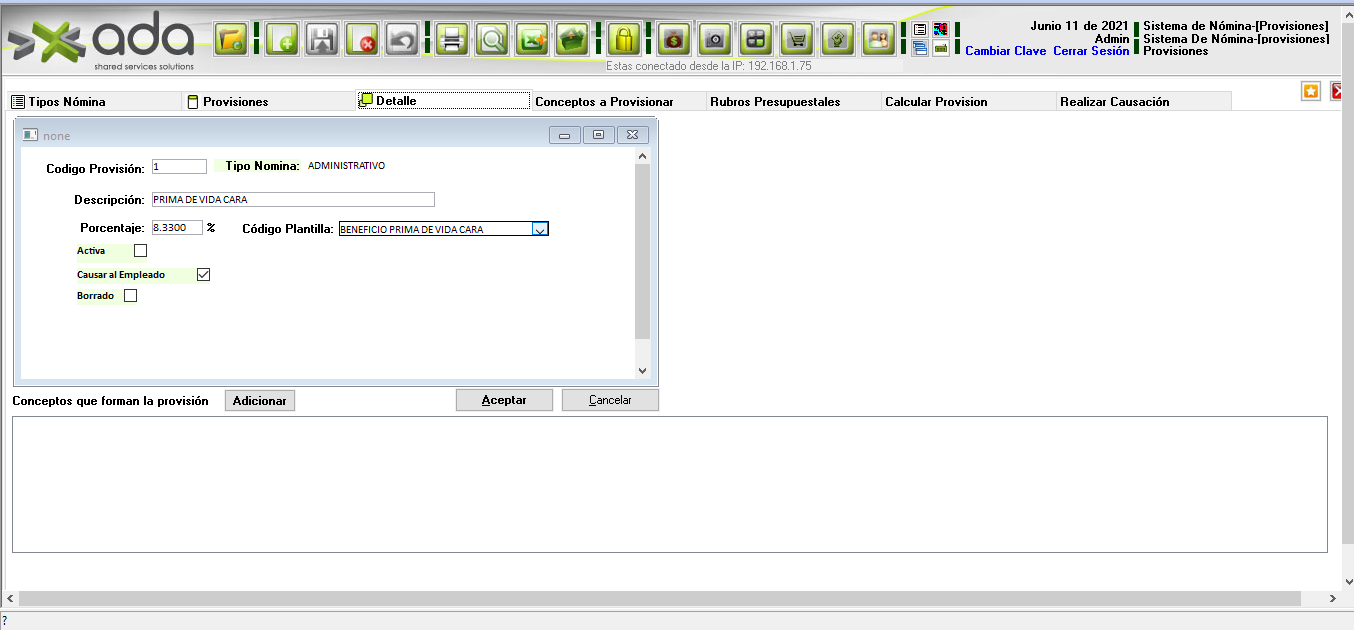Viewport: 1354px width, 631px height.
Task: Click the Aceptar button
Action: (x=504, y=400)
